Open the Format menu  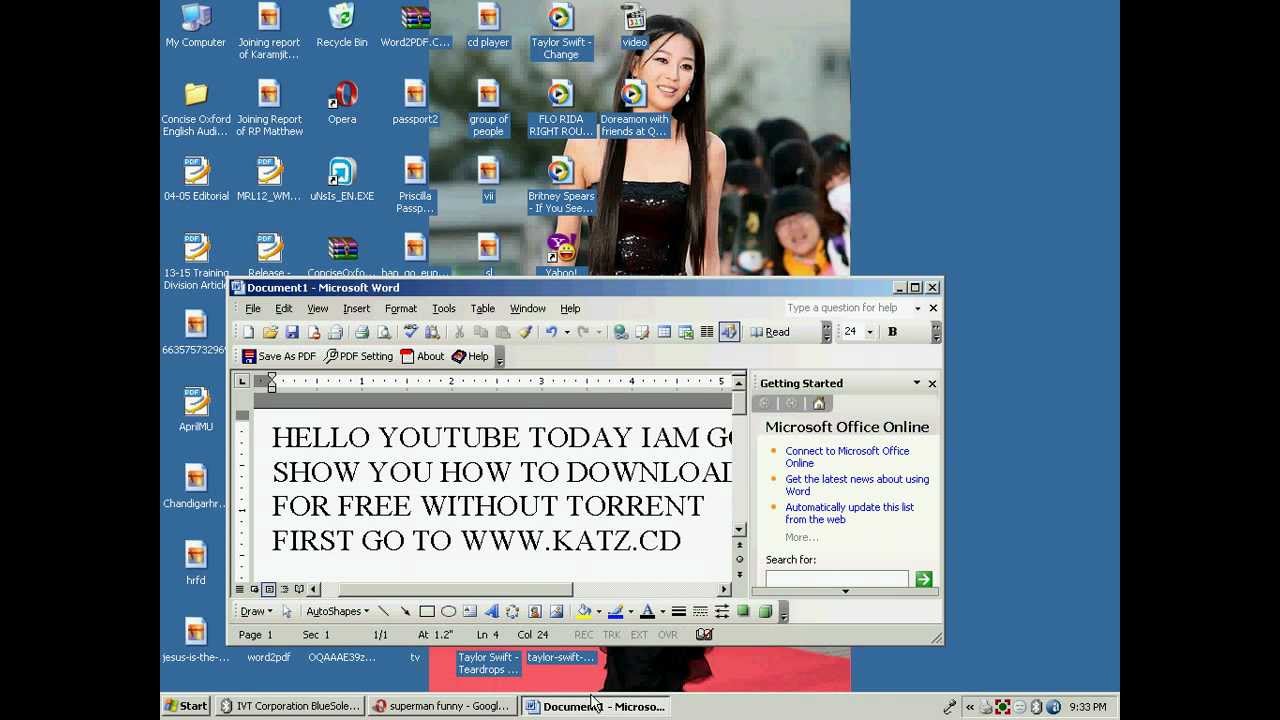(x=400, y=309)
